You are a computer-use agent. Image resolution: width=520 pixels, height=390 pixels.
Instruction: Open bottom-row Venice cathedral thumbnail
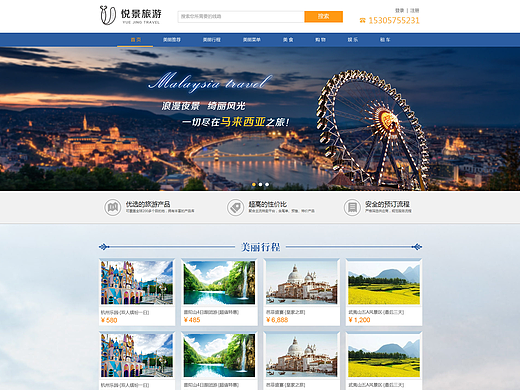[x=302, y=356]
